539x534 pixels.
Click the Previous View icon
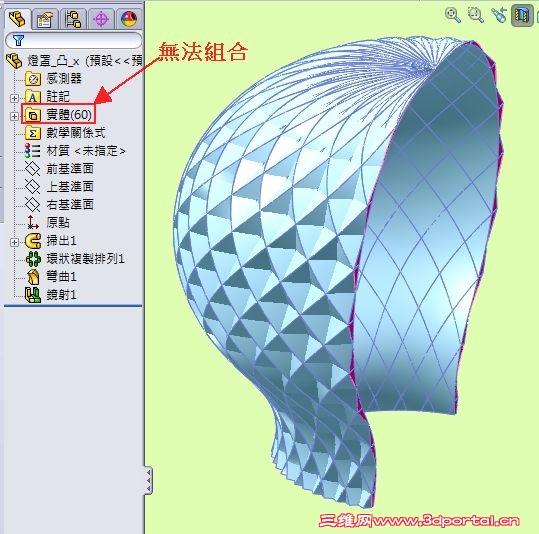coord(499,15)
